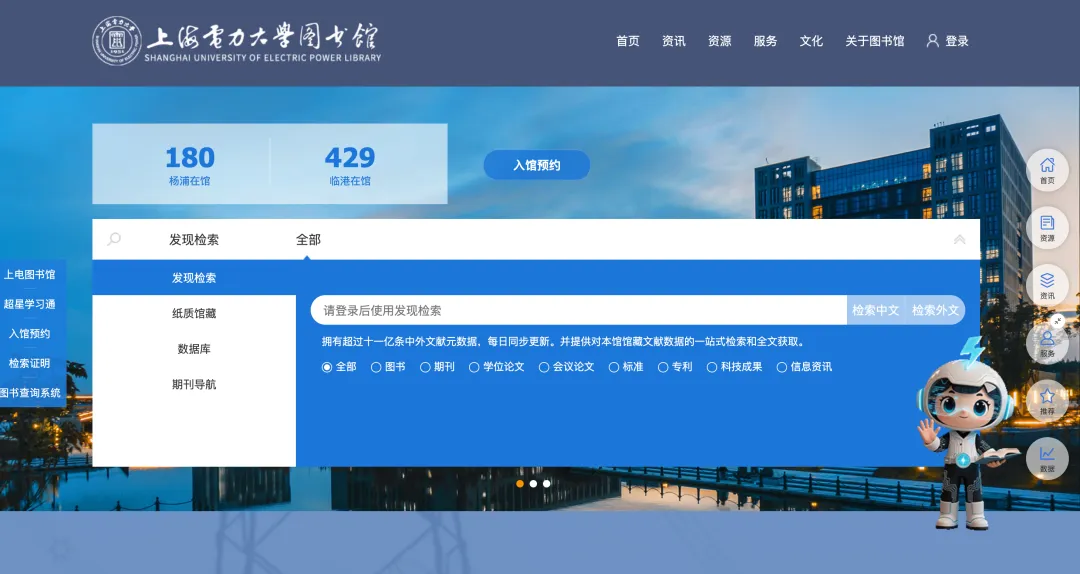
Task: Open the 服务 top navigation menu
Action: (x=765, y=41)
